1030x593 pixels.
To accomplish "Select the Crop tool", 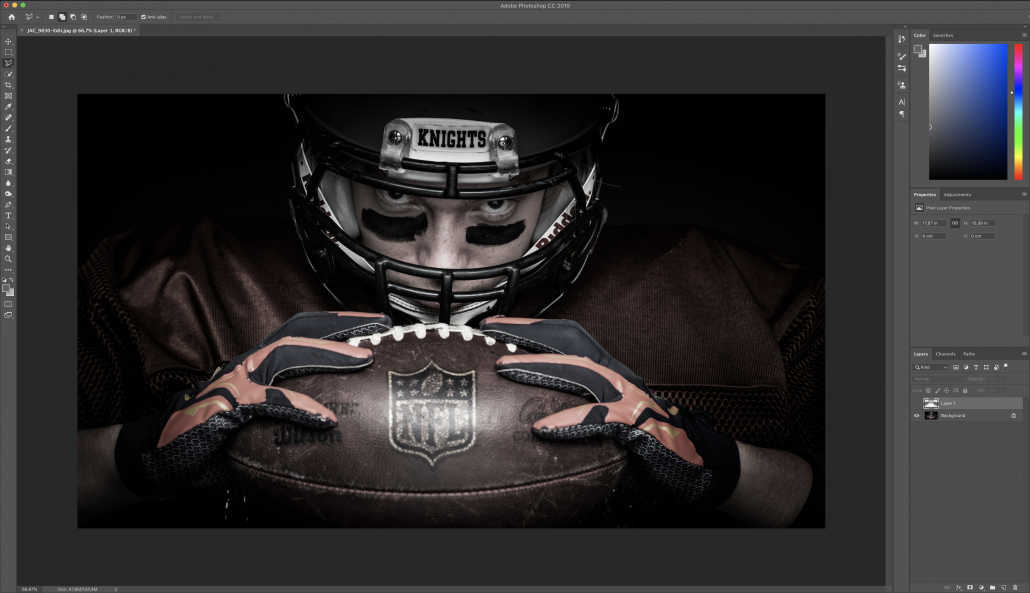I will pos(9,85).
